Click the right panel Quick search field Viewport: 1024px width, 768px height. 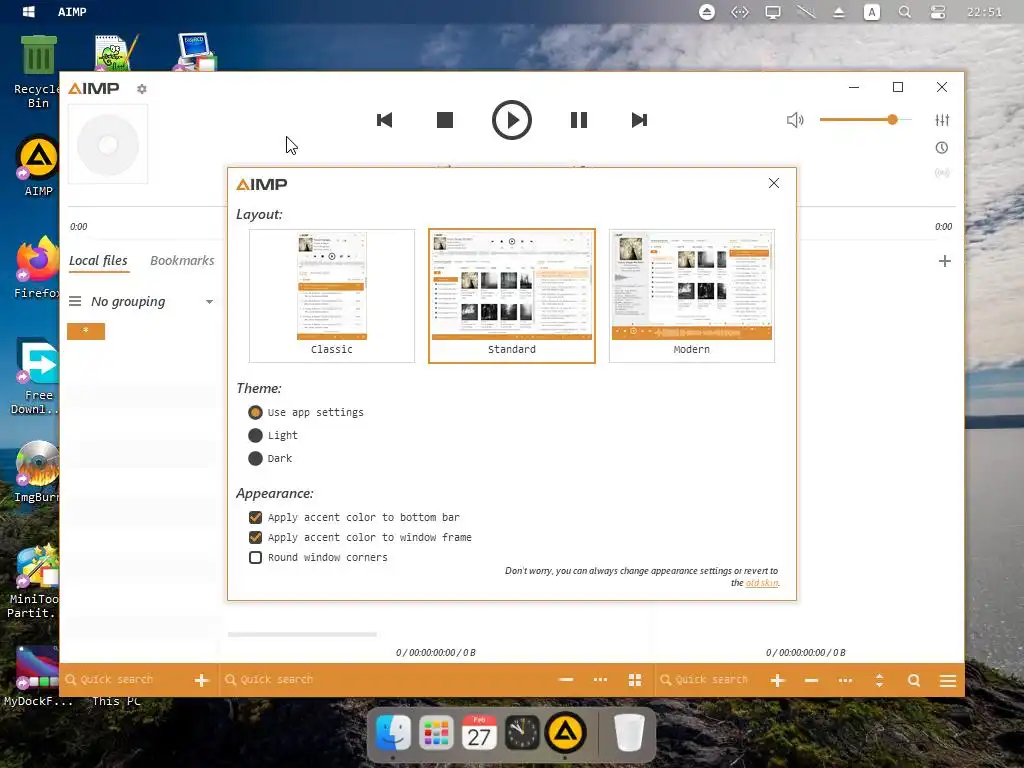pos(709,680)
